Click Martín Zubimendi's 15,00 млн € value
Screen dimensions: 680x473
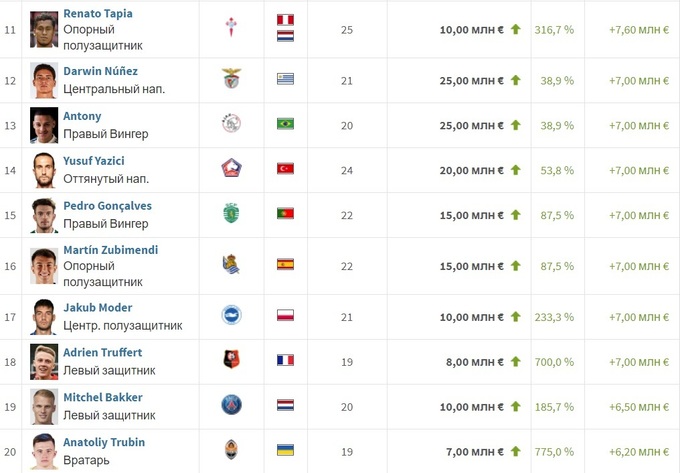click(471, 265)
